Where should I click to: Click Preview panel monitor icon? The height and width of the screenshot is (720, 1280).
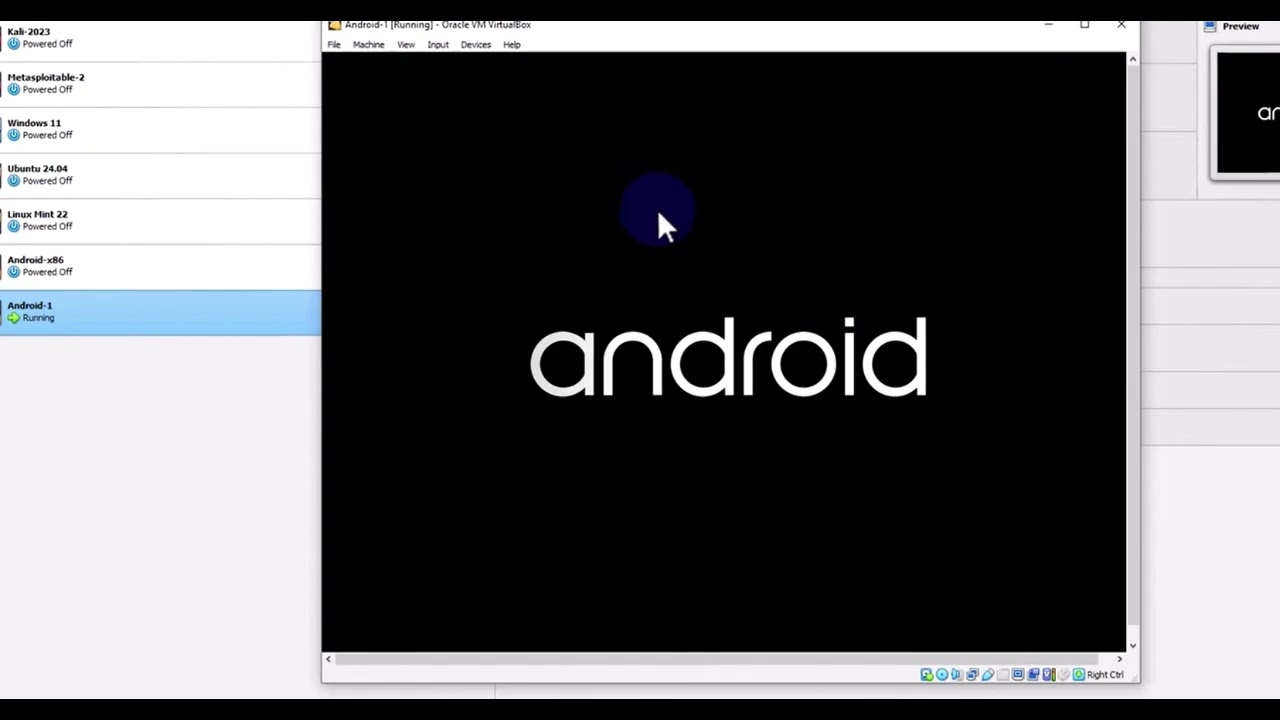[1210, 26]
